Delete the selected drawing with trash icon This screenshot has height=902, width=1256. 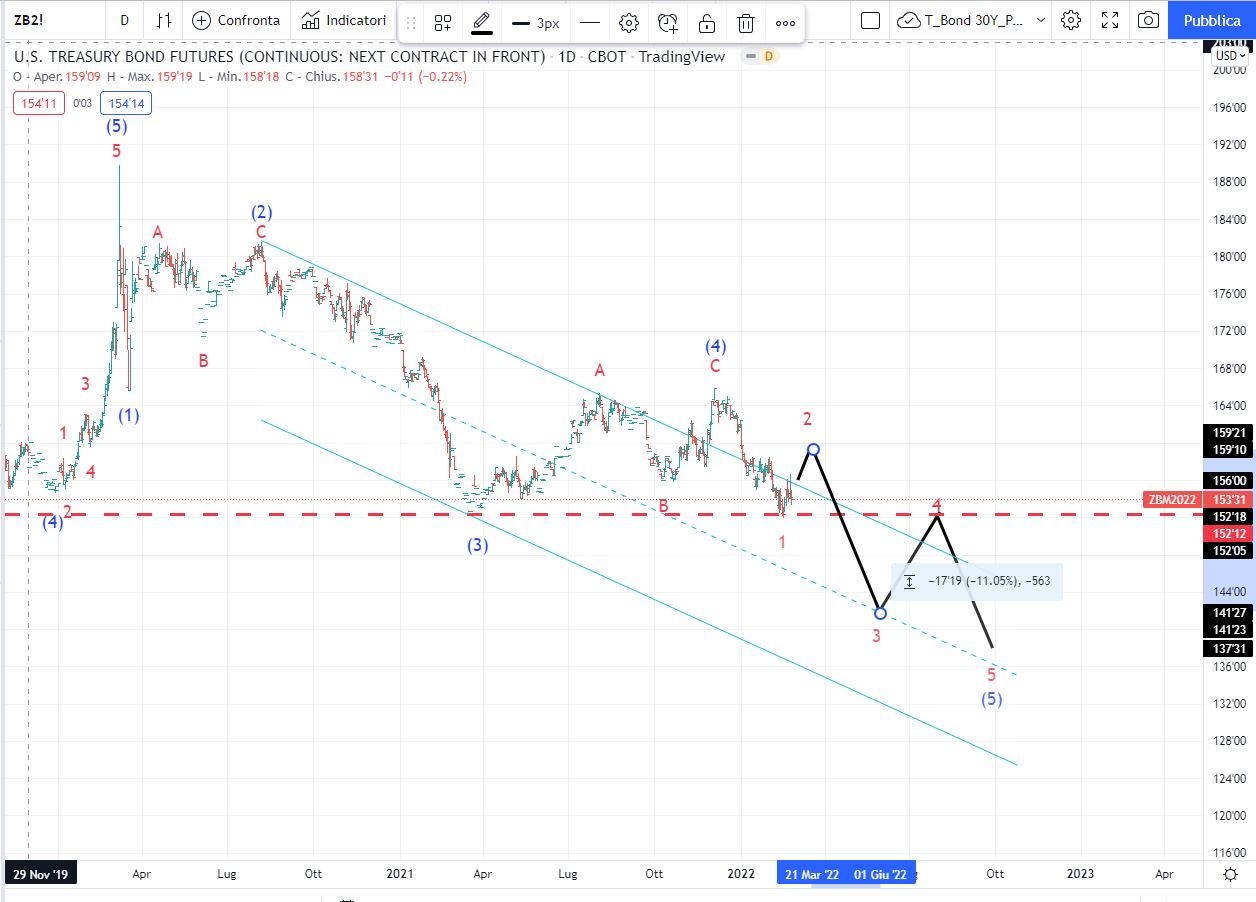coord(746,22)
